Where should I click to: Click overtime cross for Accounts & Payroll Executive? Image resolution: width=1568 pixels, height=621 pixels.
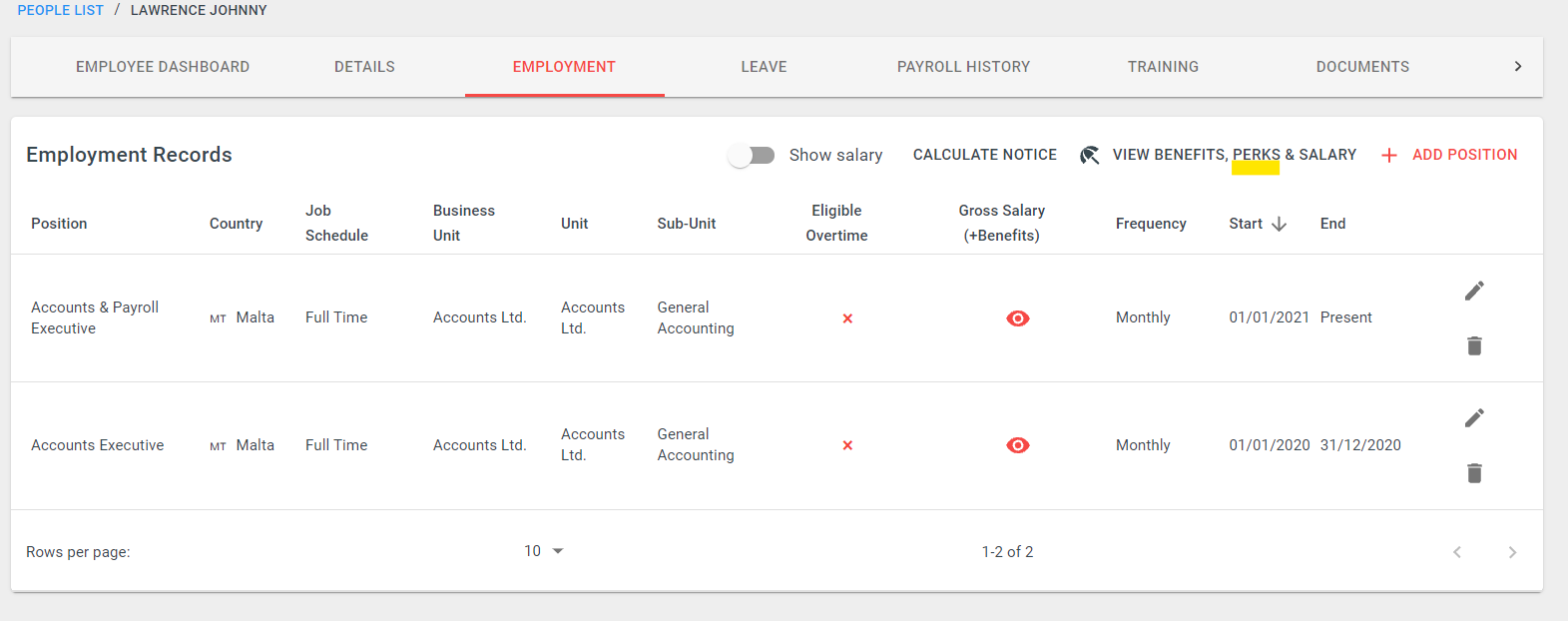tap(847, 318)
